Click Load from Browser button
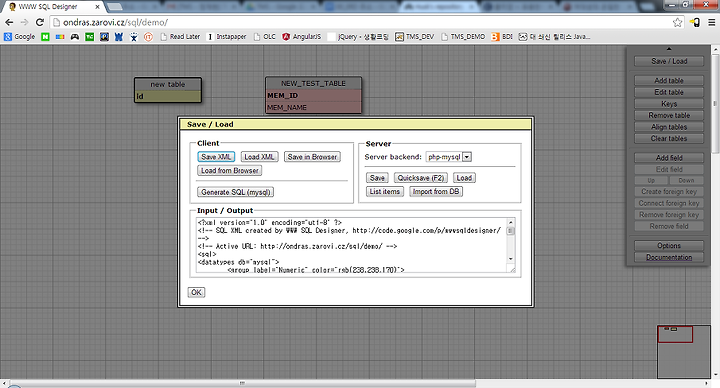The width and height of the screenshot is (720, 388). [x=230, y=170]
